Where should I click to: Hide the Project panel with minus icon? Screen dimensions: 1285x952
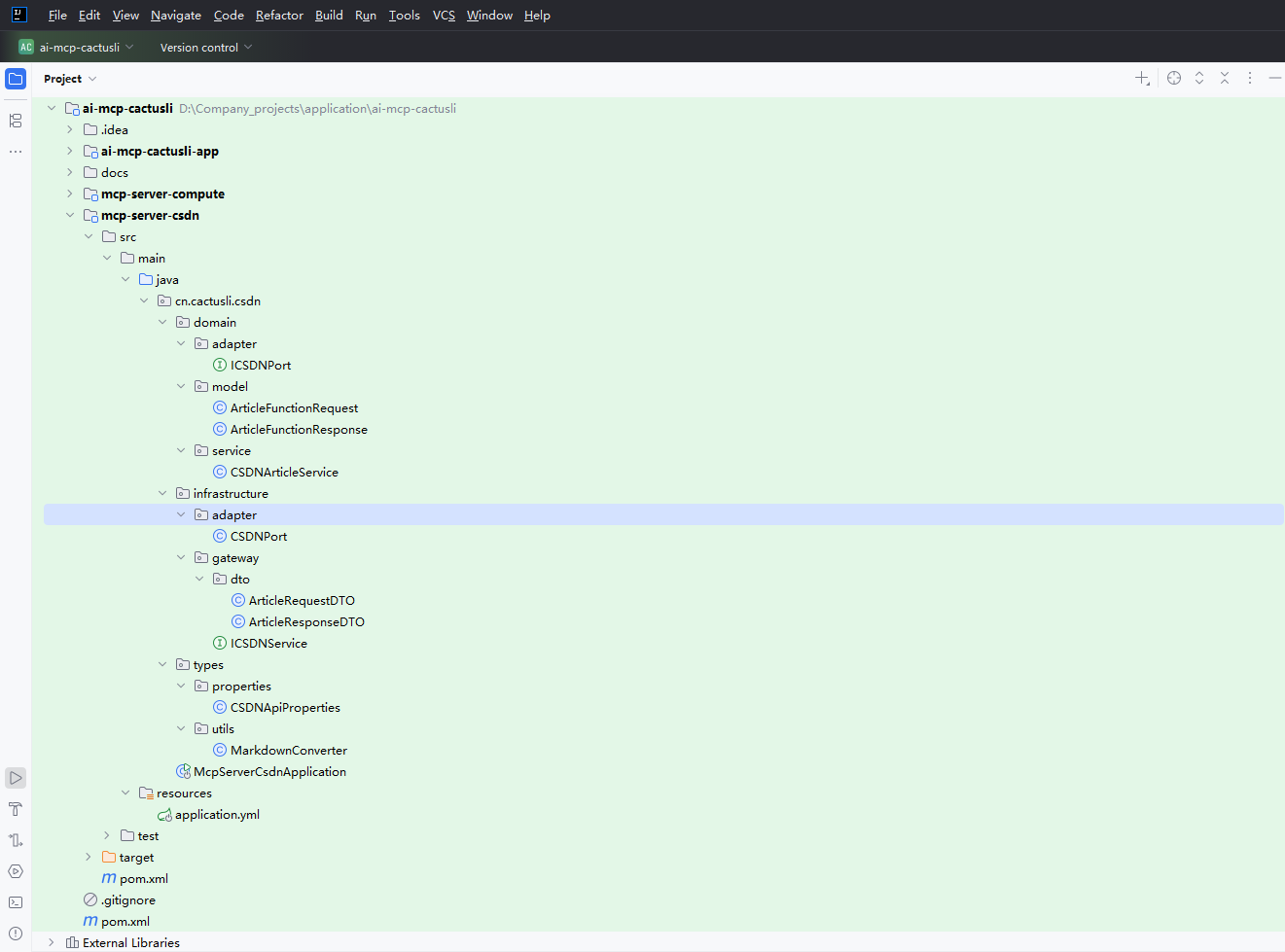coord(1274,79)
